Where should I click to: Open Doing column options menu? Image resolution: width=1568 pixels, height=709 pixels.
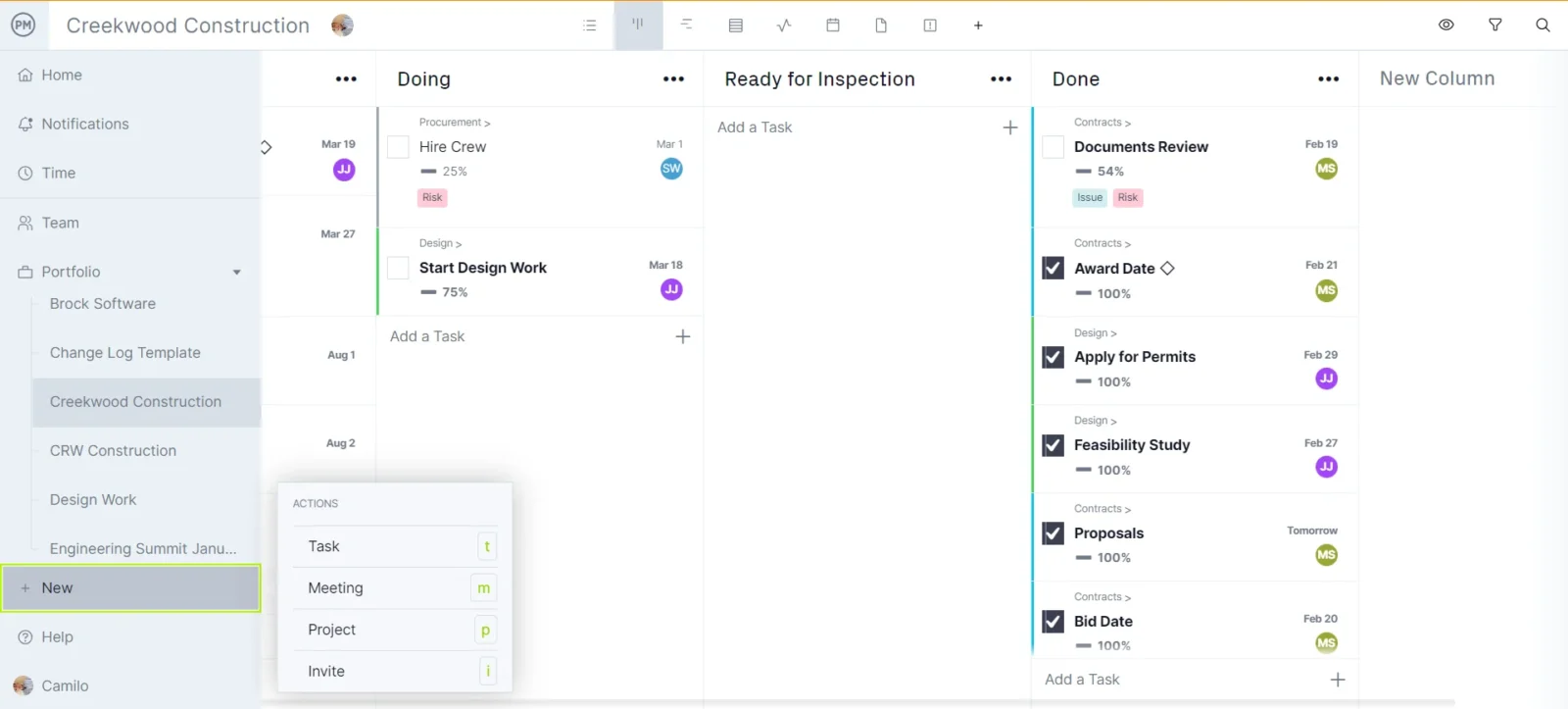coord(673,79)
